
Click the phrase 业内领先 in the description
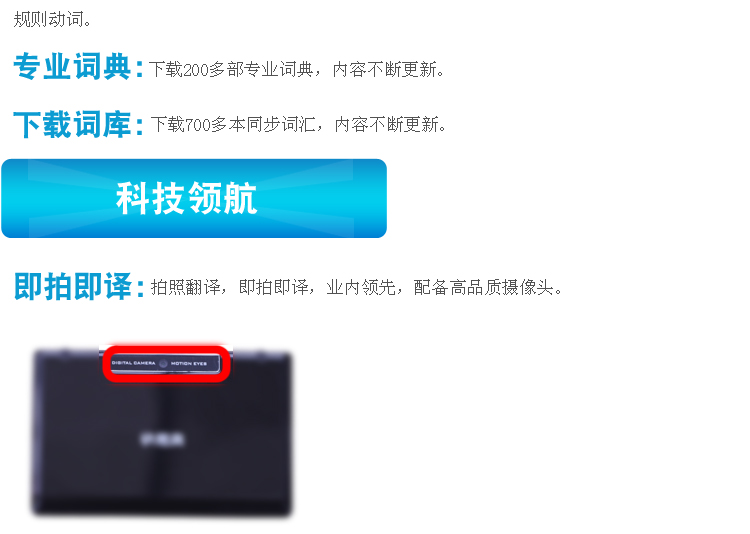361,287
